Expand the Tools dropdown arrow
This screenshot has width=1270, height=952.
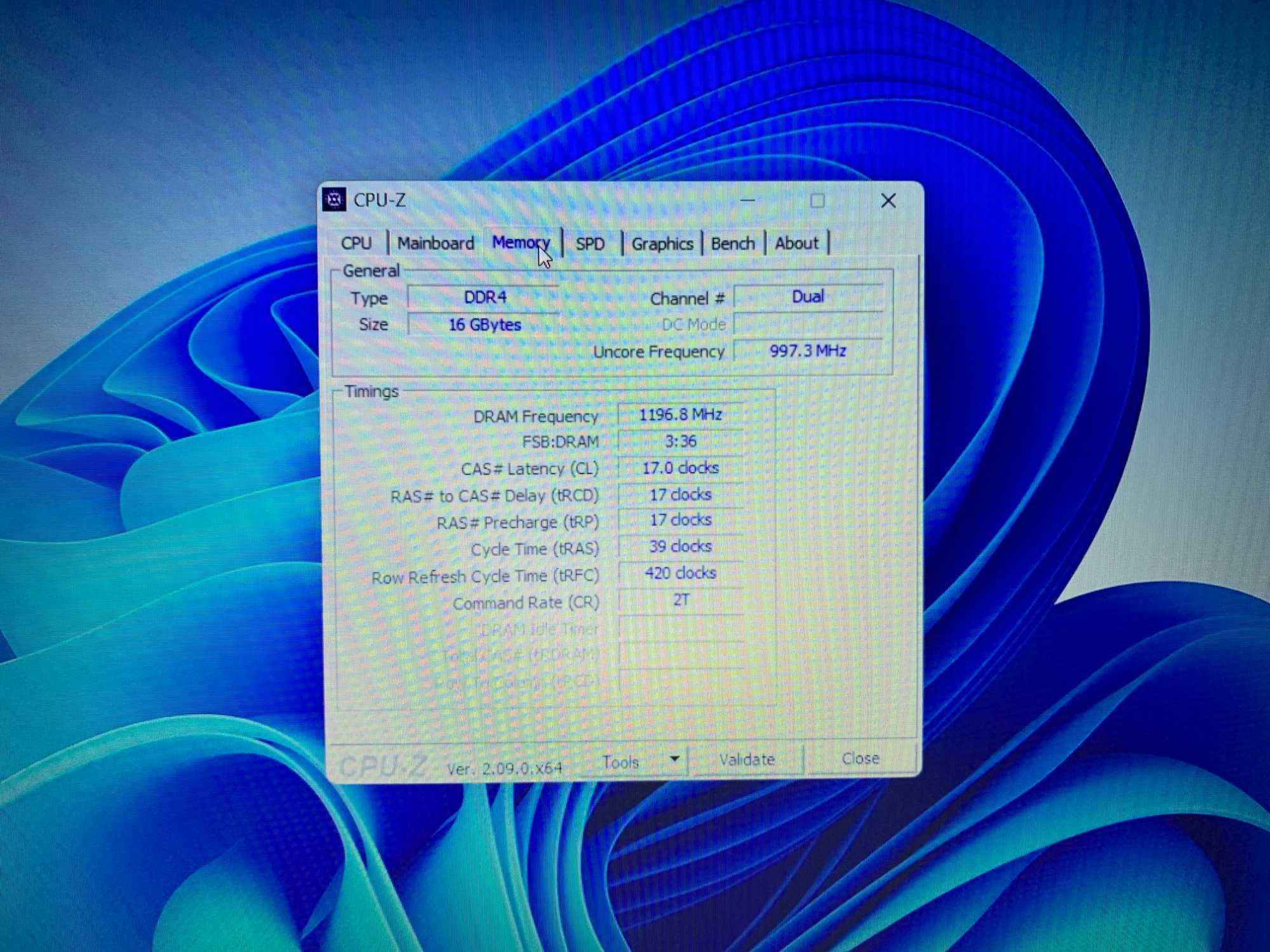[x=674, y=759]
